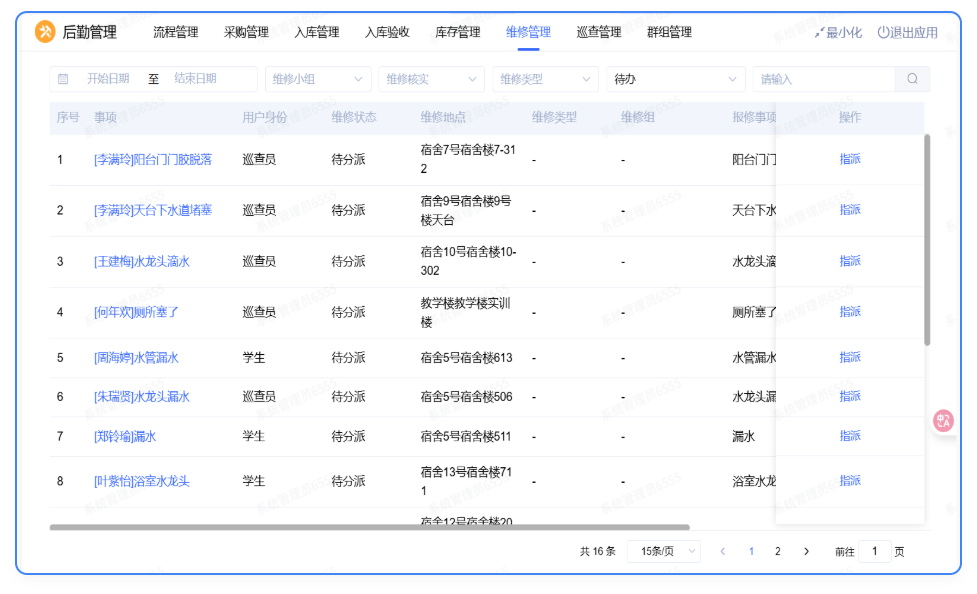Go to previous page using left arrow
The width and height of the screenshot is (977, 594).
click(x=723, y=551)
